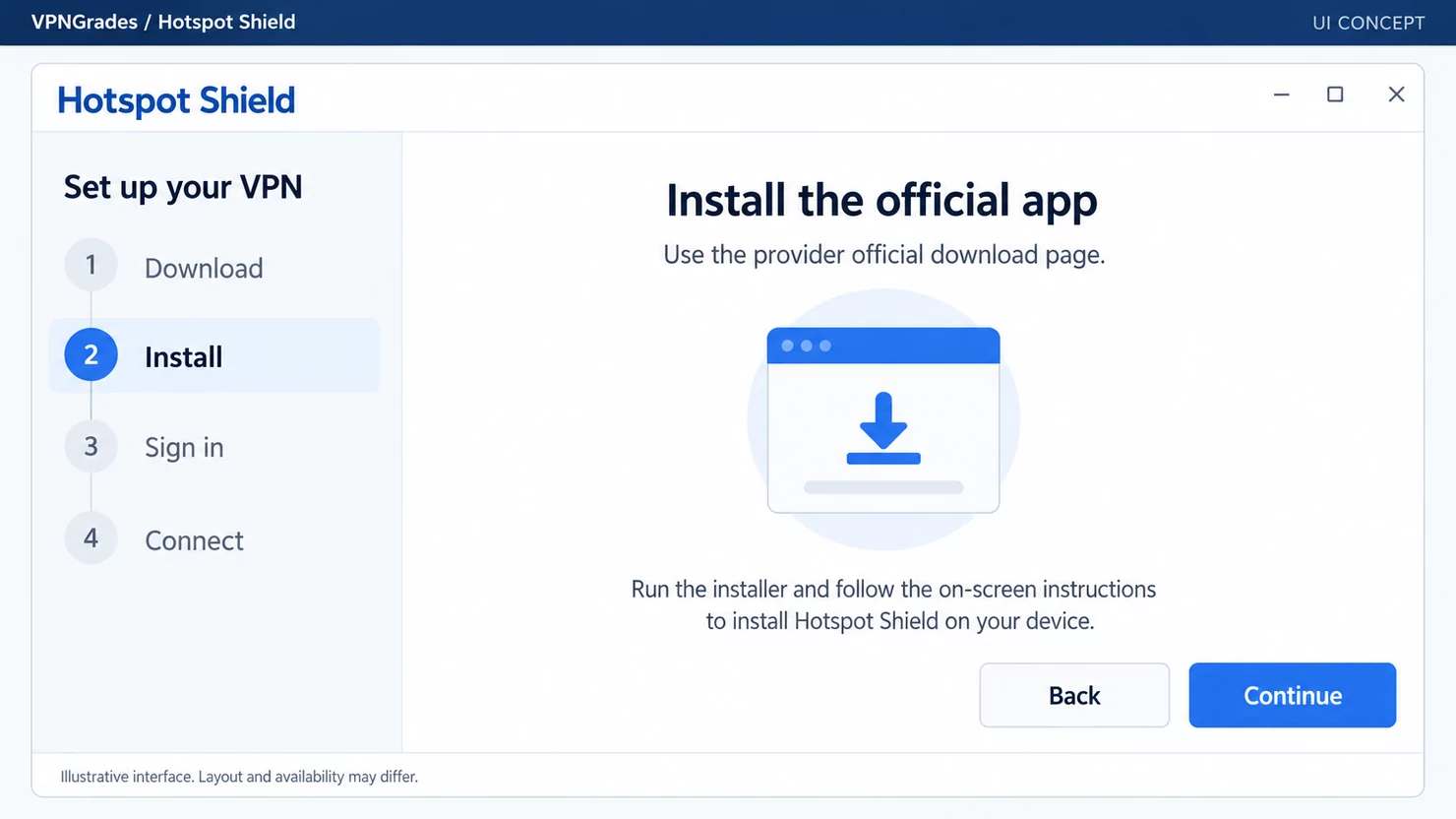Screen dimensions: 1456x819
Task: Click the Continue button
Action: 1292,695
